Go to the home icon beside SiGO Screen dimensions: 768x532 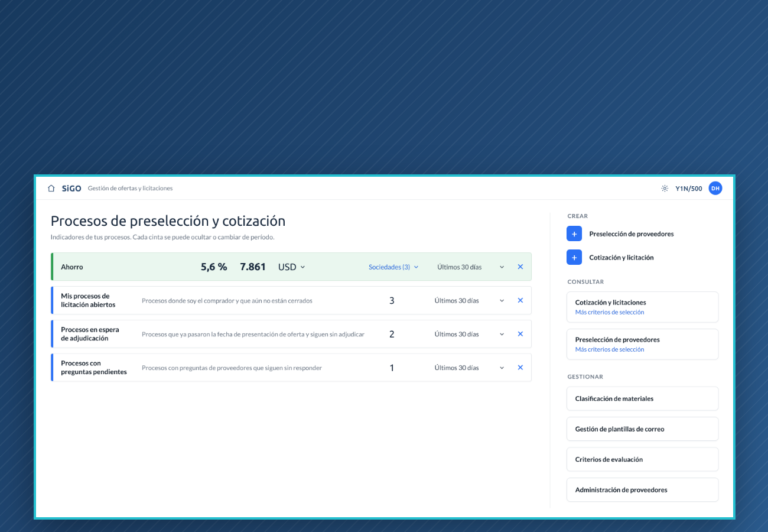pyautogui.click(x=51, y=189)
